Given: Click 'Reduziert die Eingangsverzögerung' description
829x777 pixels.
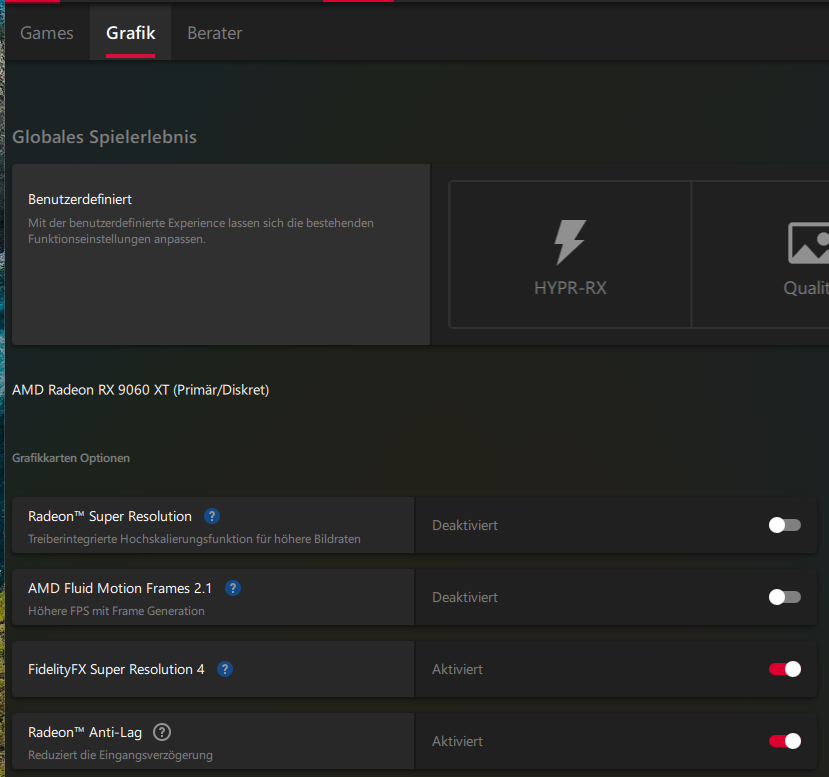Looking at the screenshot, I should point(121,755).
